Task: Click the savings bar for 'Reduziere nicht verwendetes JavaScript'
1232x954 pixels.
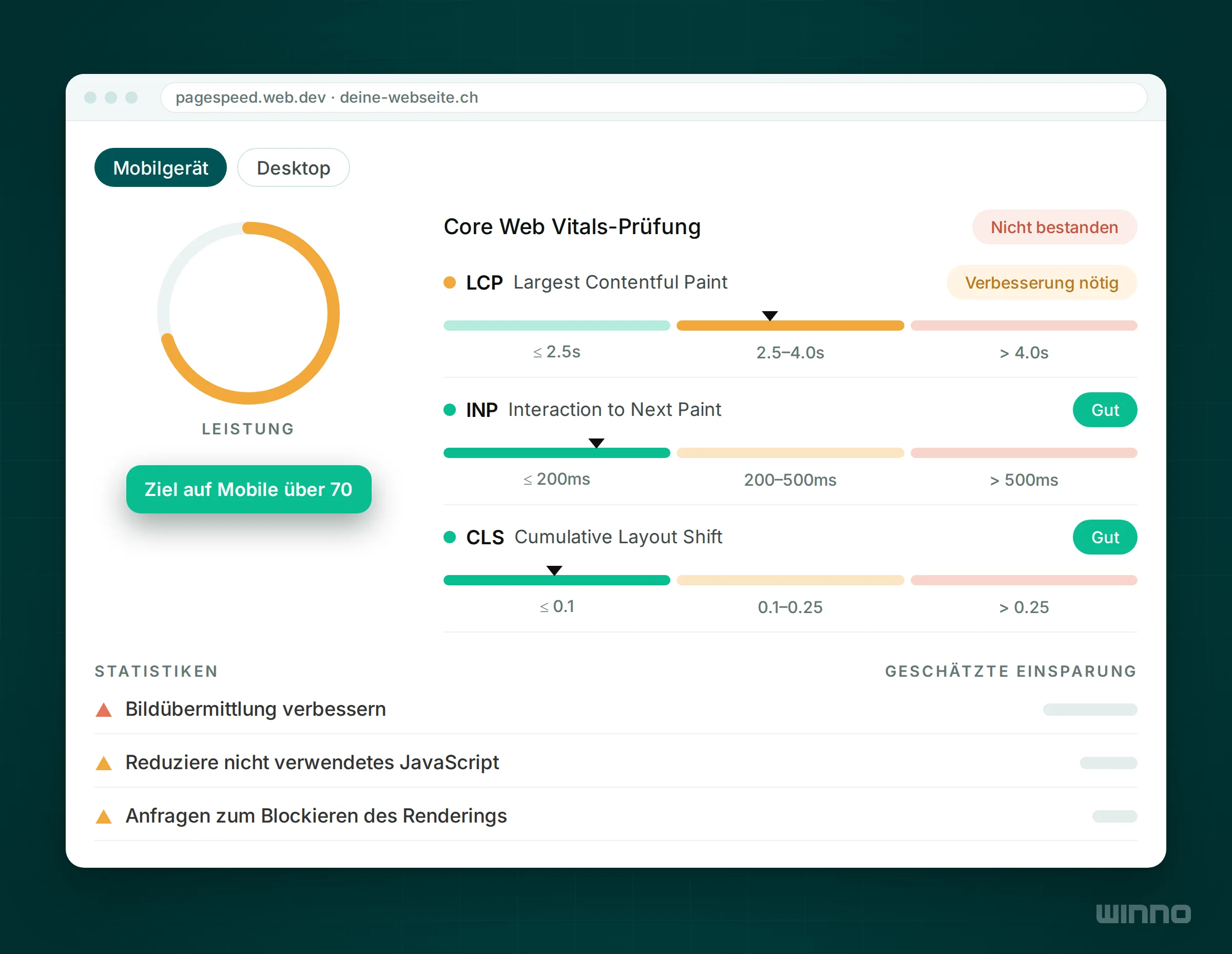Action: click(1108, 764)
